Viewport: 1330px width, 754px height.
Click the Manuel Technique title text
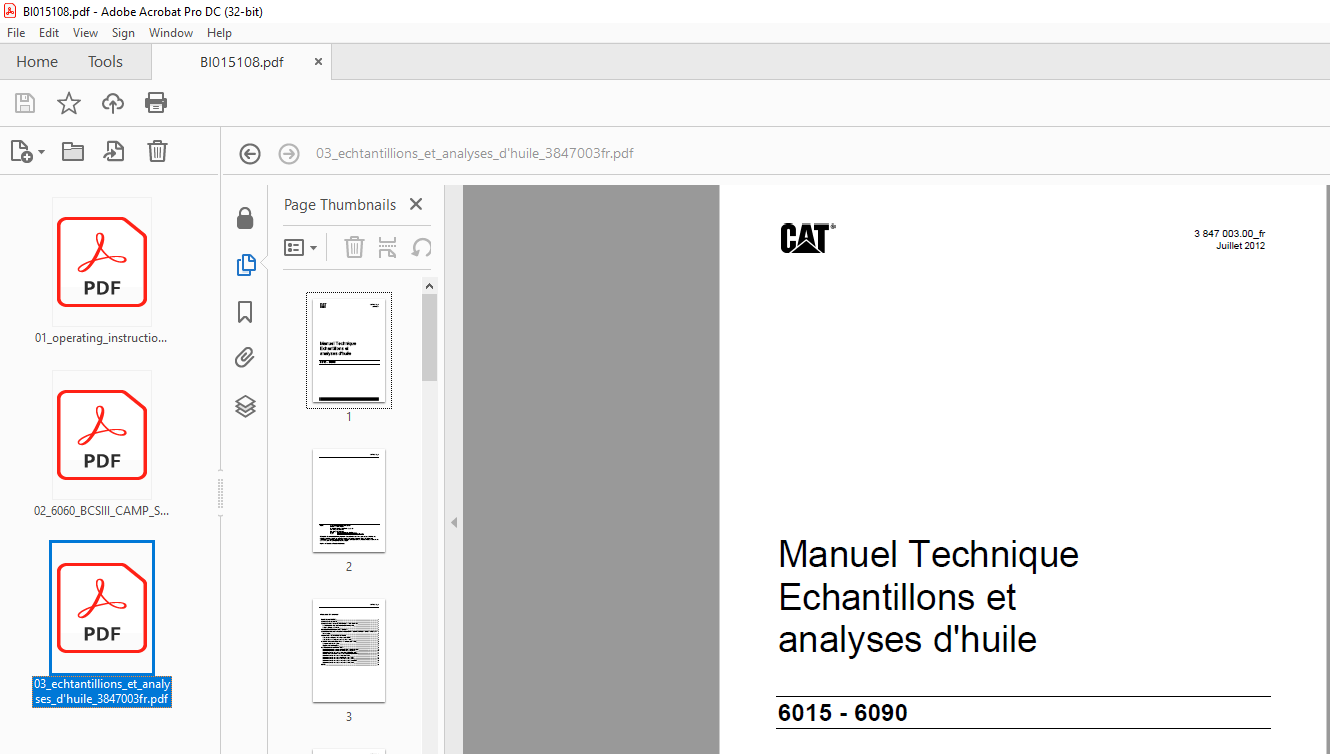pyautogui.click(x=928, y=554)
